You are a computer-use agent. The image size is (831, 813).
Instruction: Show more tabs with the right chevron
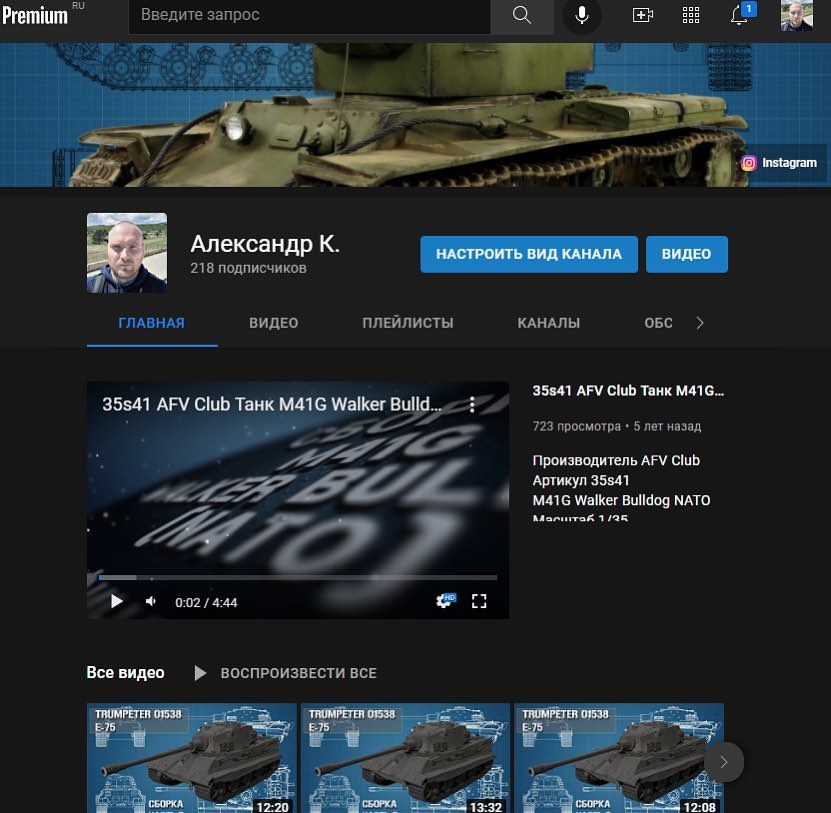700,323
